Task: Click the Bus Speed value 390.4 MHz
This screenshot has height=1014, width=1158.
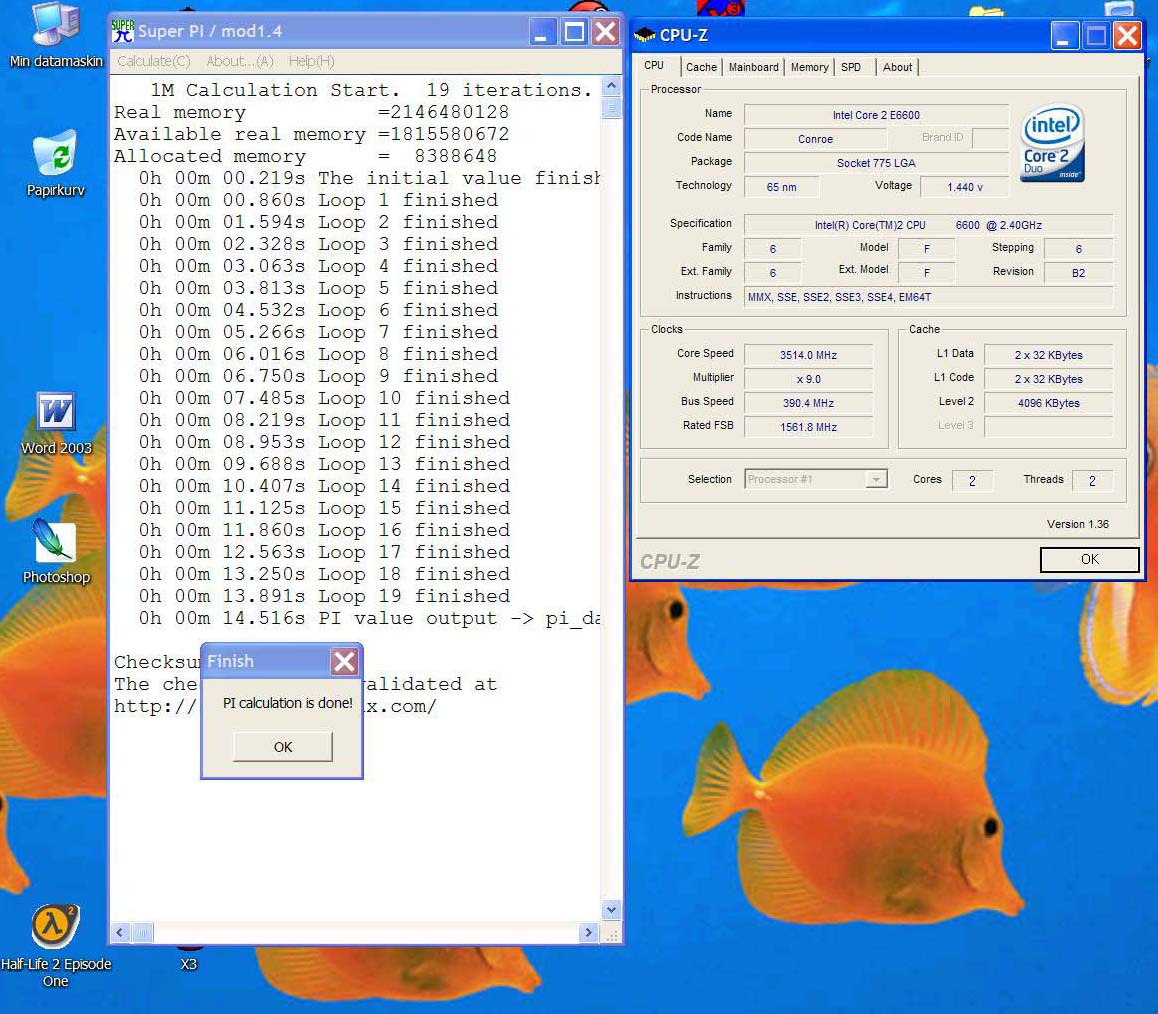Action: (808, 403)
